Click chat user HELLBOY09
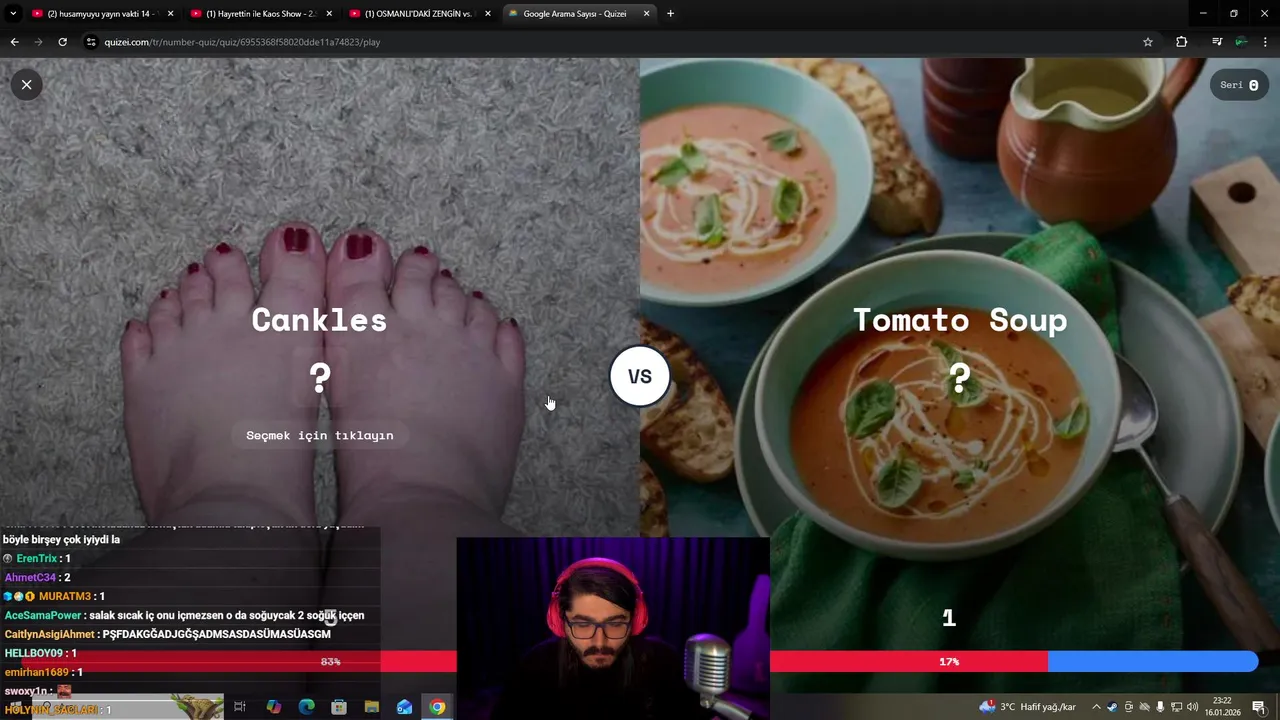 (x=34, y=653)
